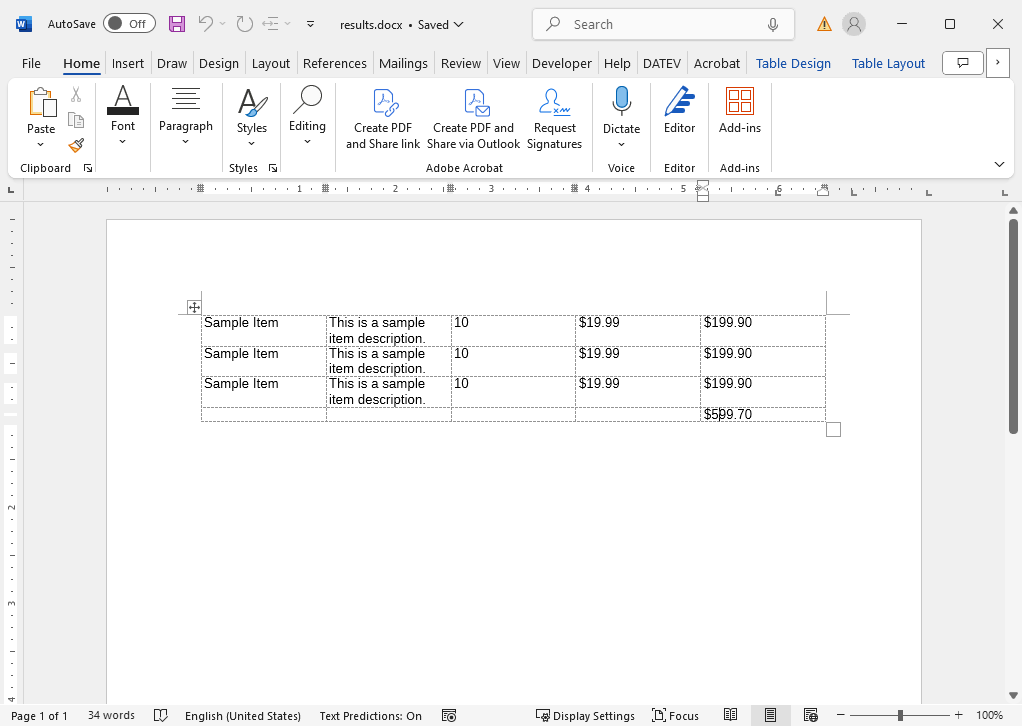Screen dimensions: 1022x726
Task: Open the Clipboard dialog launcher
Action: 88,168
